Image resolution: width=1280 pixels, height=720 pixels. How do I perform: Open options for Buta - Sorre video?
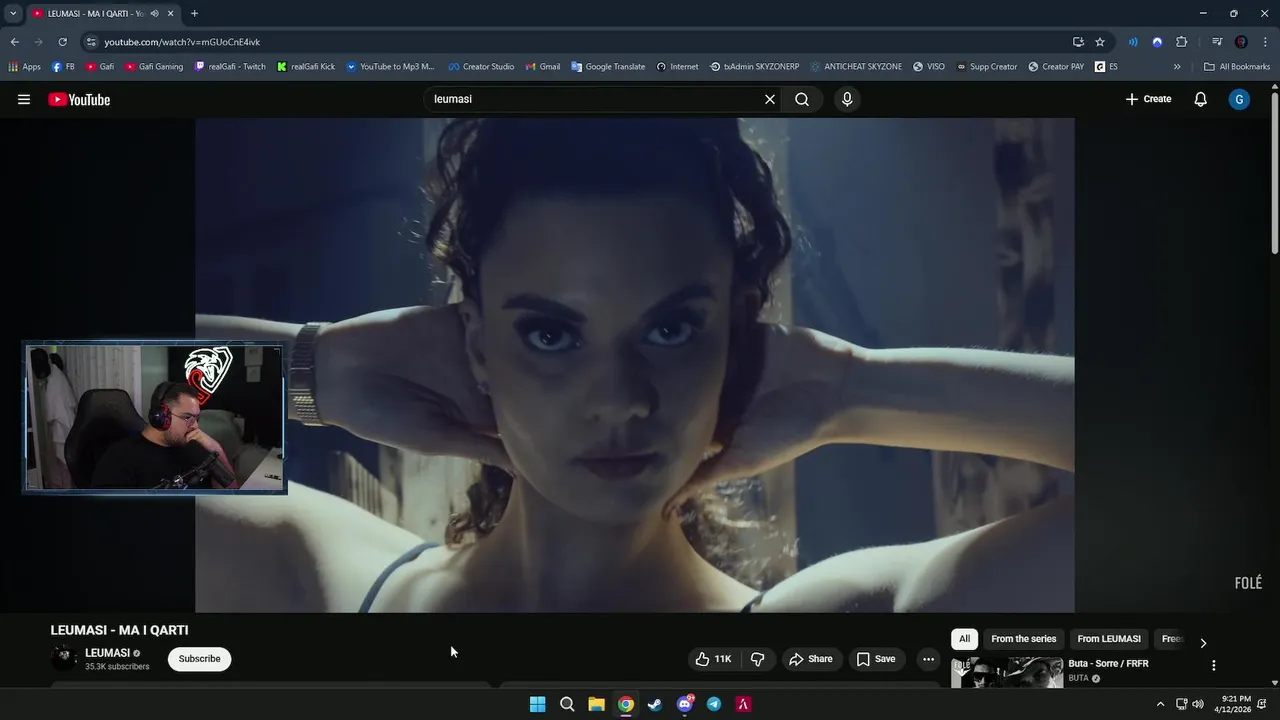[x=1214, y=665]
